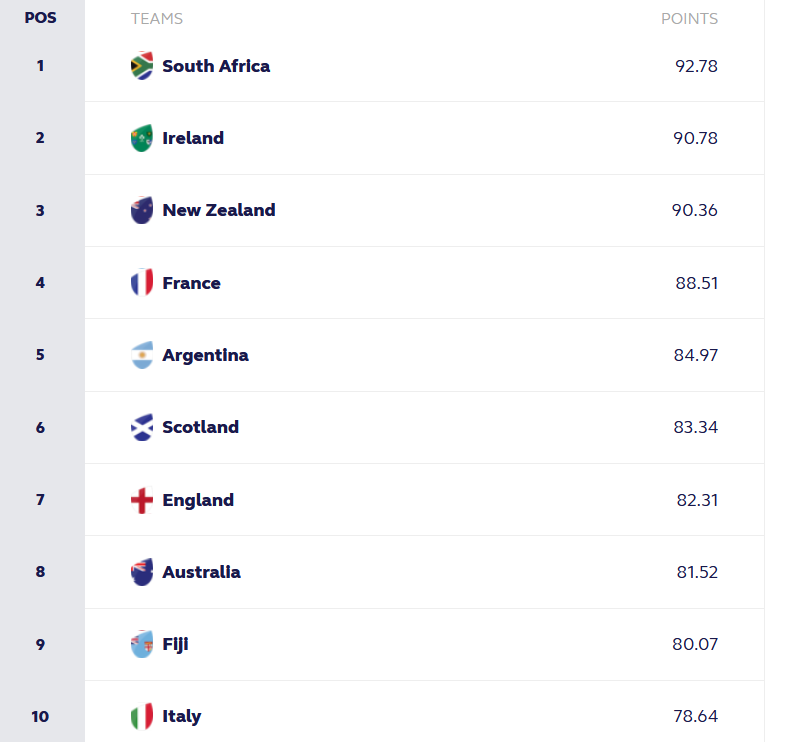Viewport: 794px width, 742px height.
Task: Click position number 10 in the rankings
Action: coord(40,716)
